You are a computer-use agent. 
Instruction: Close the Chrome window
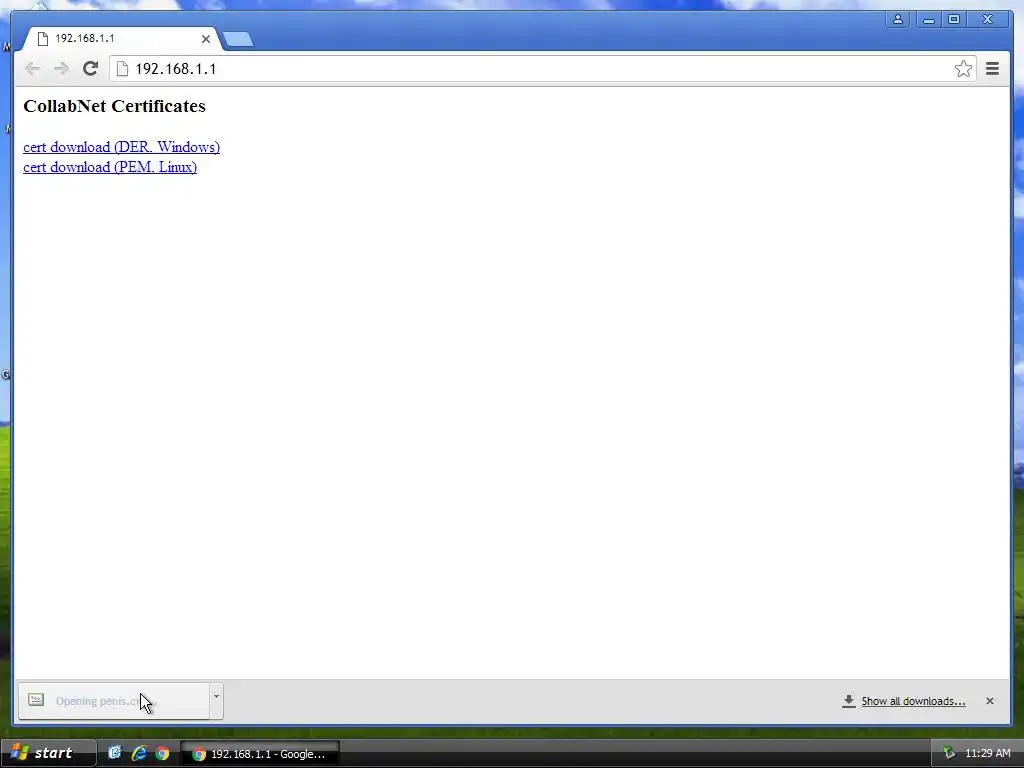987,20
